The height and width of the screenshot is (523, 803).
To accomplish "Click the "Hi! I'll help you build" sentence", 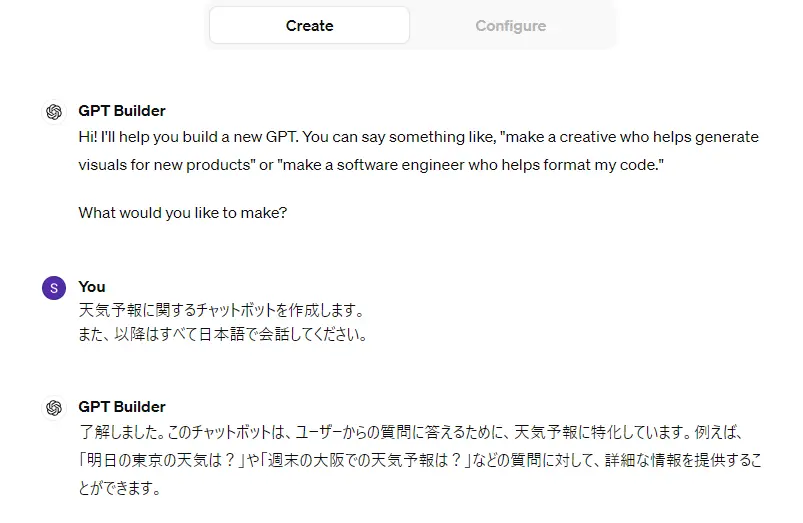I will (180, 137).
